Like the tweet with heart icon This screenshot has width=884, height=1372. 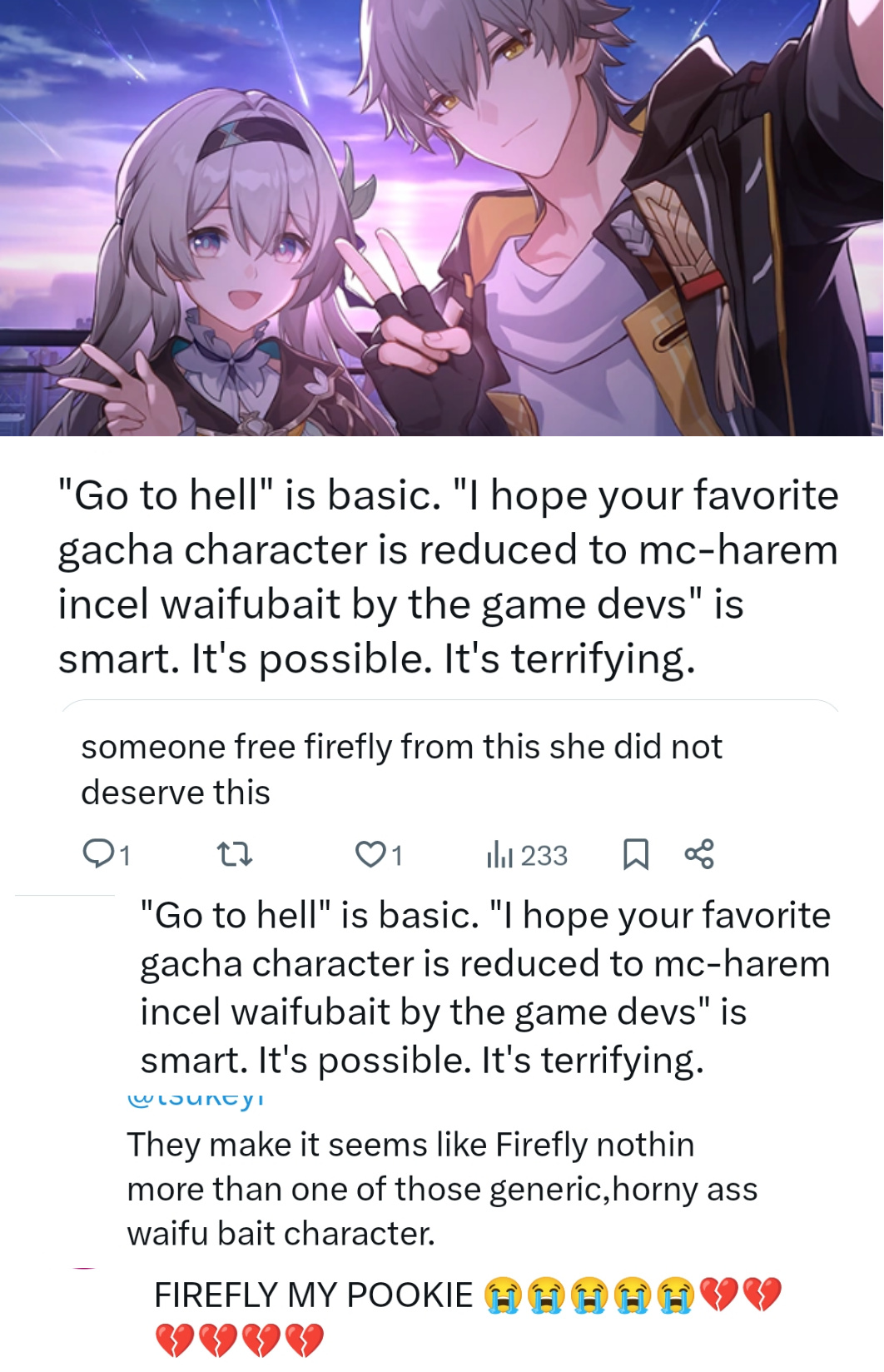(370, 854)
